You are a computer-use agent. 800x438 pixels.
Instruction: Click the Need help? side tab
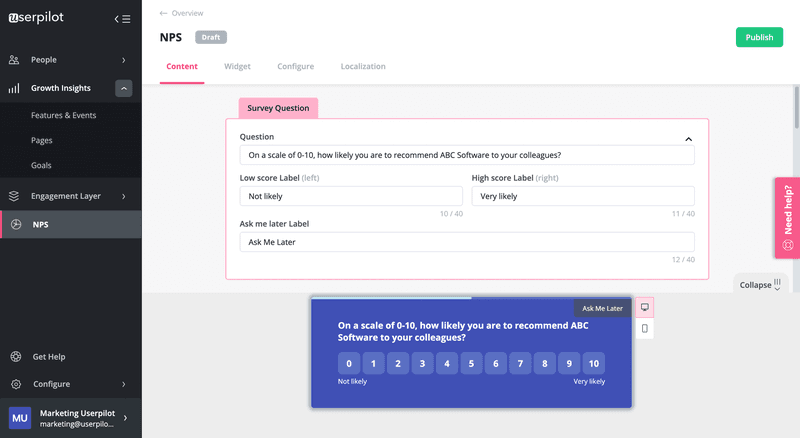787,218
